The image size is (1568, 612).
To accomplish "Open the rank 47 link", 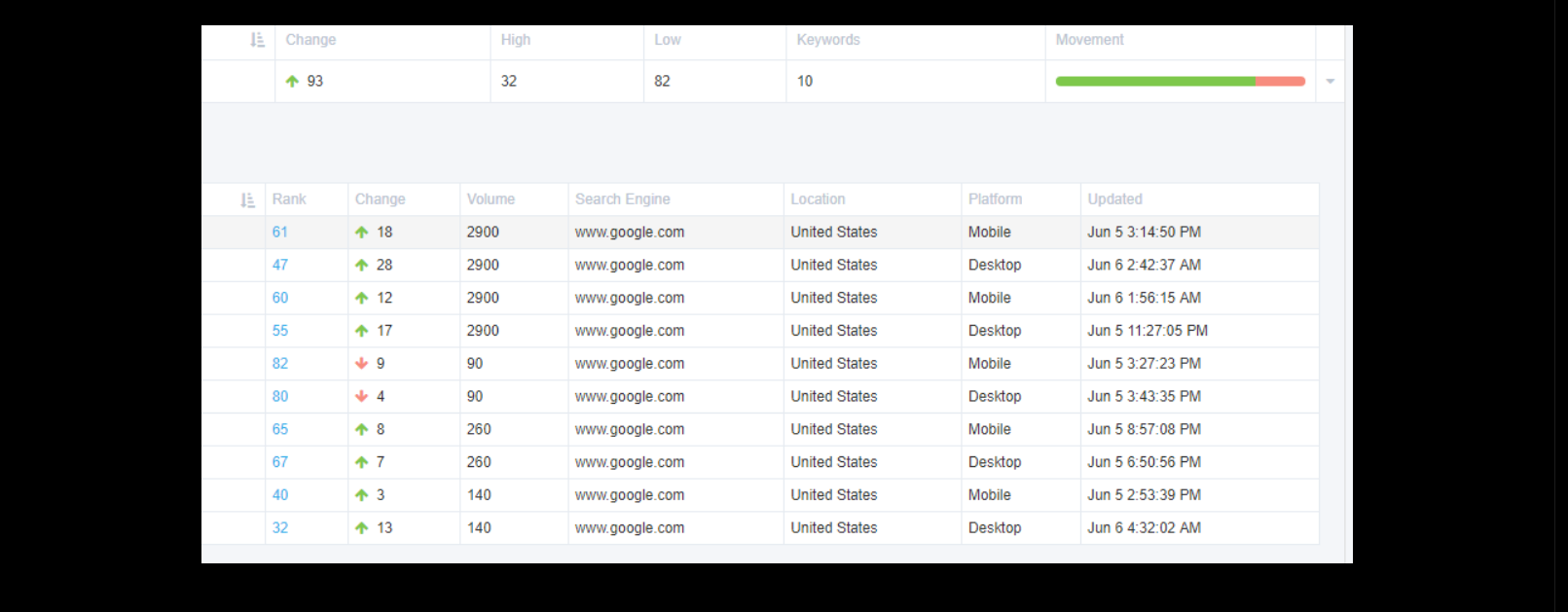I will pos(280,266).
